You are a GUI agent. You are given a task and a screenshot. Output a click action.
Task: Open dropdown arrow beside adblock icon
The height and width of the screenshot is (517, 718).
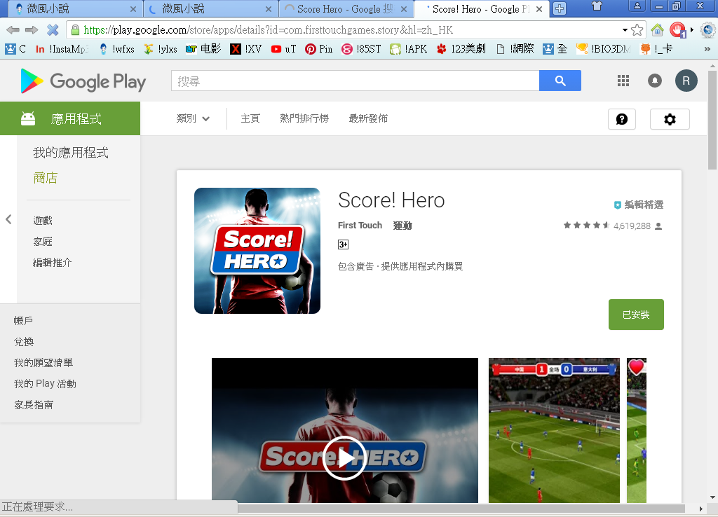point(692,30)
